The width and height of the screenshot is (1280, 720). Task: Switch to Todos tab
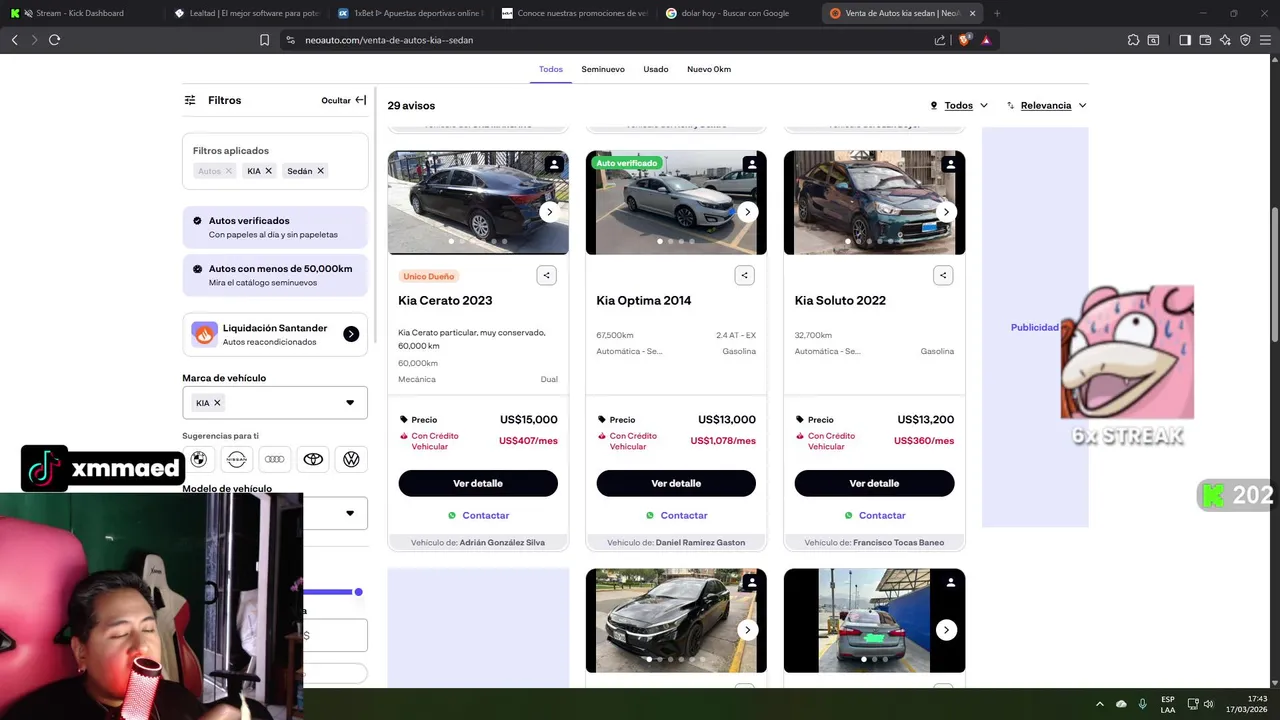[x=551, y=69]
